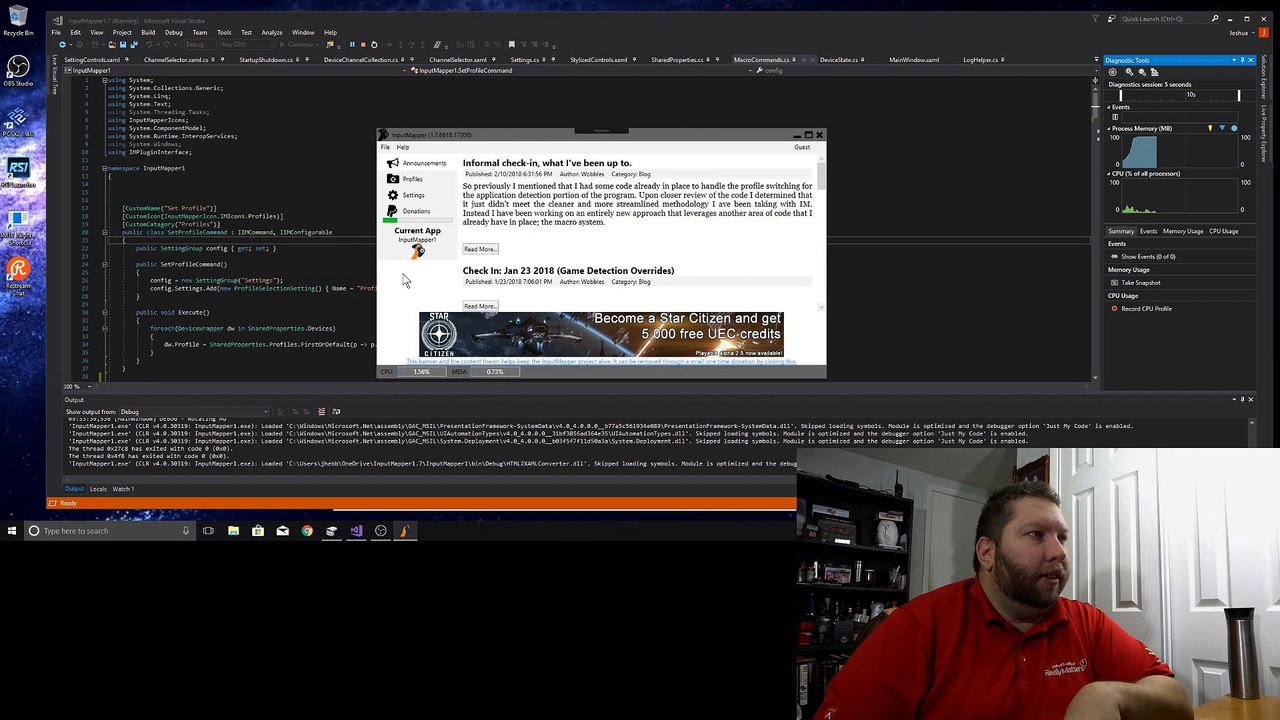Viewport: 1280px width, 720px height.
Task: Open the Announcements megaphone icon in InputMapper
Action: (392, 163)
